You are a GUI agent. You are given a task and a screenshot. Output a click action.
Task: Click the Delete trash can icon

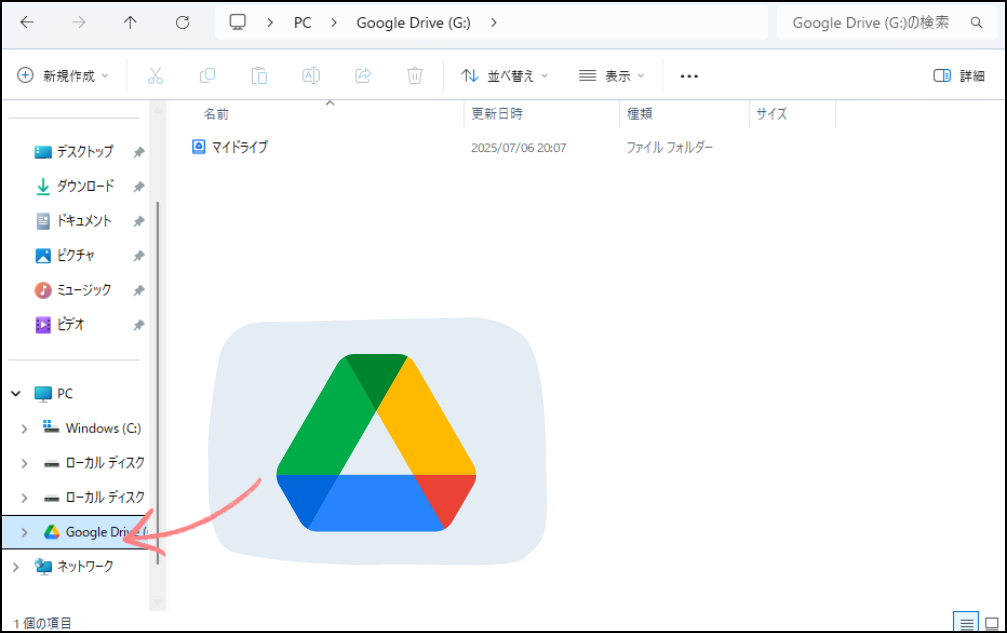coord(415,76)
